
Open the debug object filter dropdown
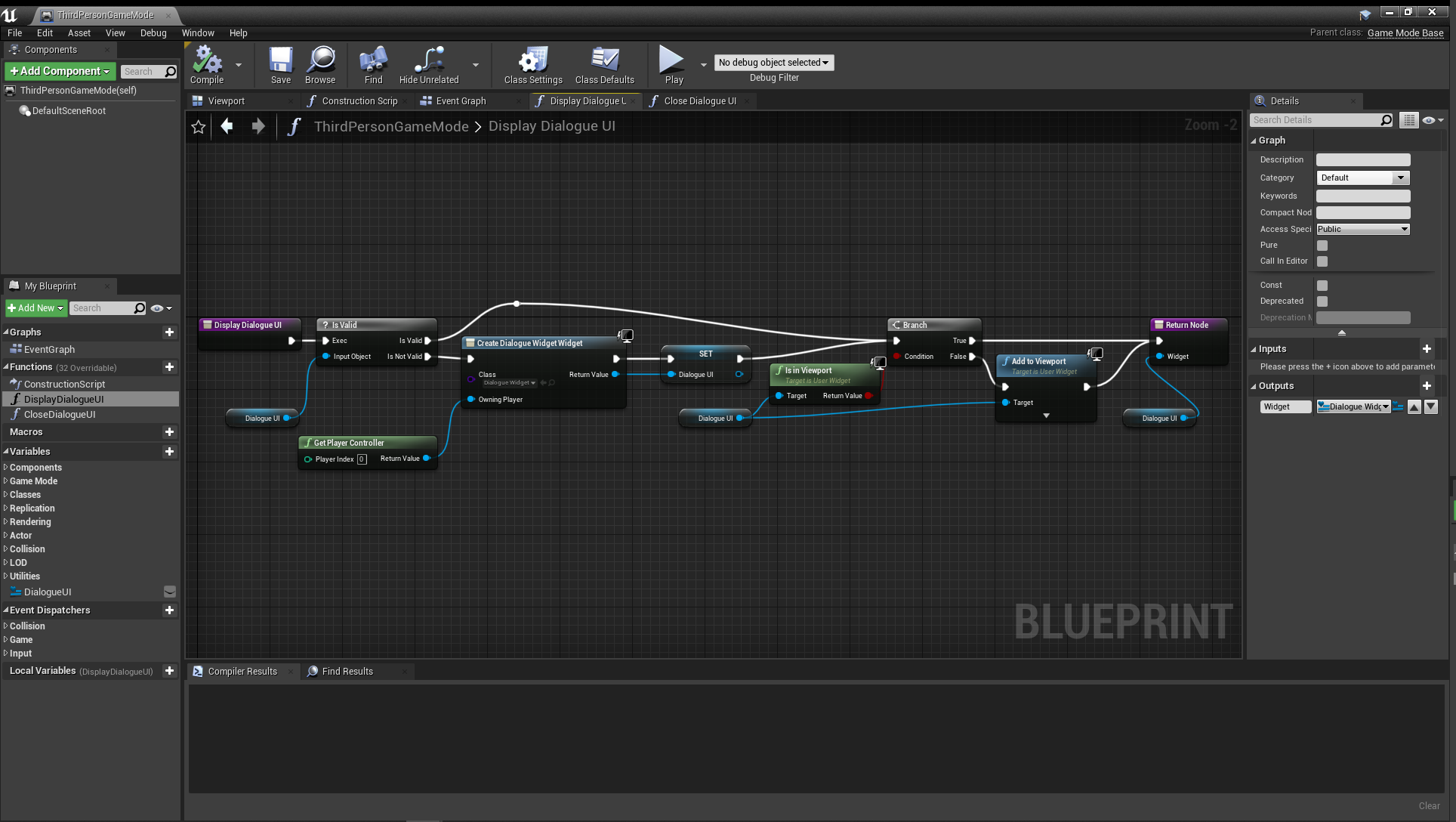773,63
